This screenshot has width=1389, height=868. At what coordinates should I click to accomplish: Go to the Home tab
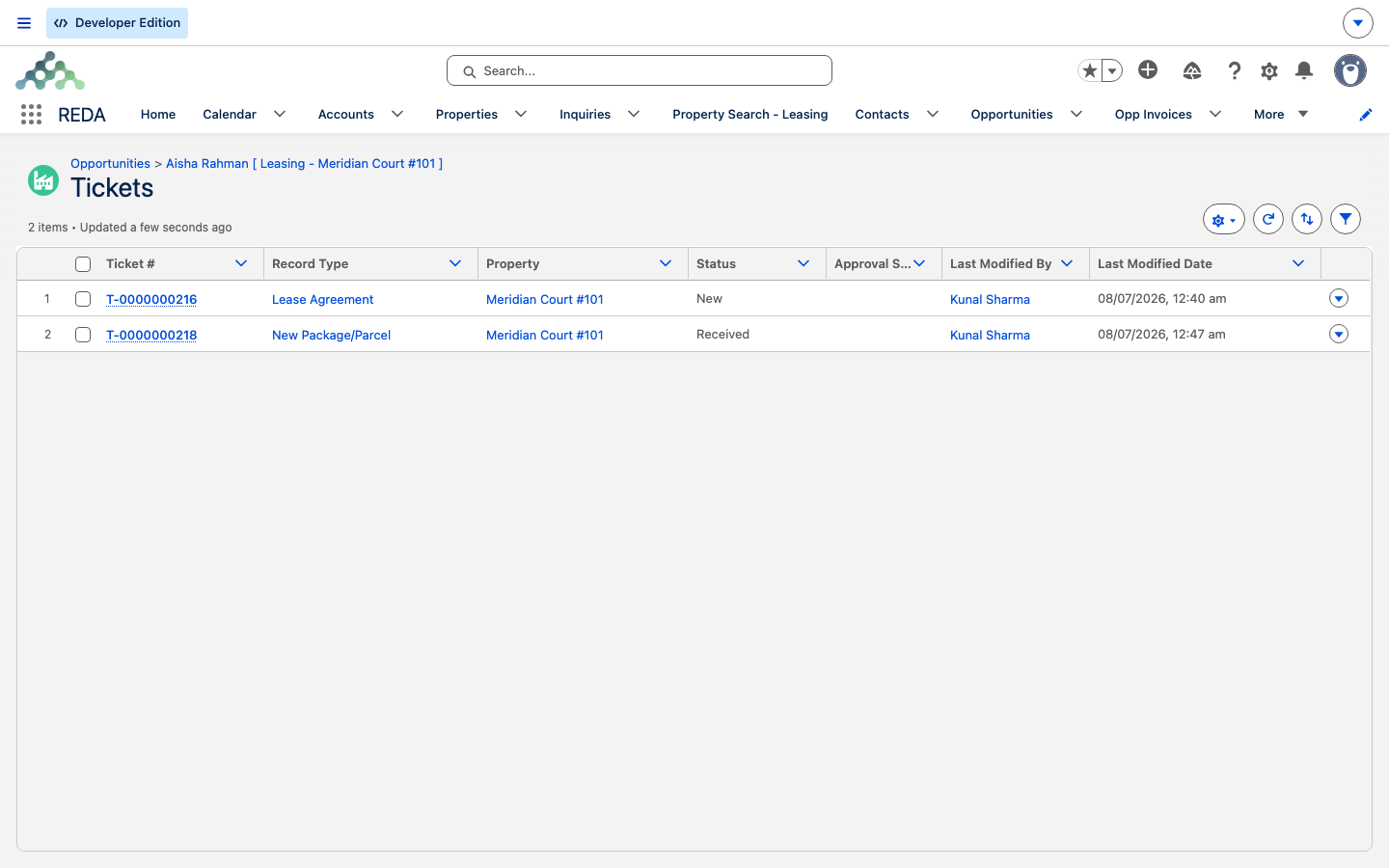pos(158,114)
